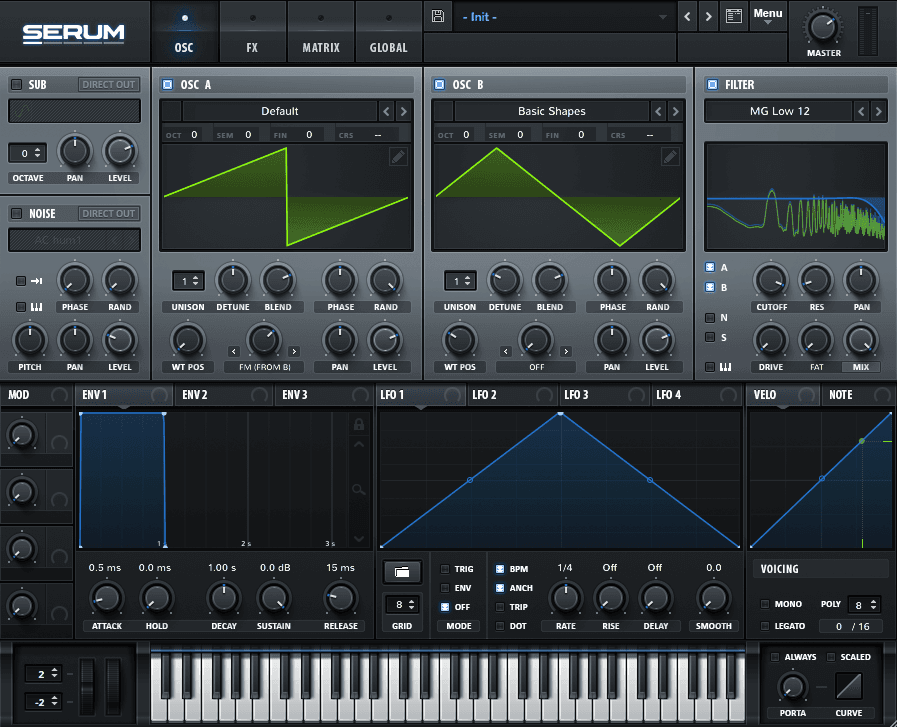Open the preset browser list icon

pos(733,16)
